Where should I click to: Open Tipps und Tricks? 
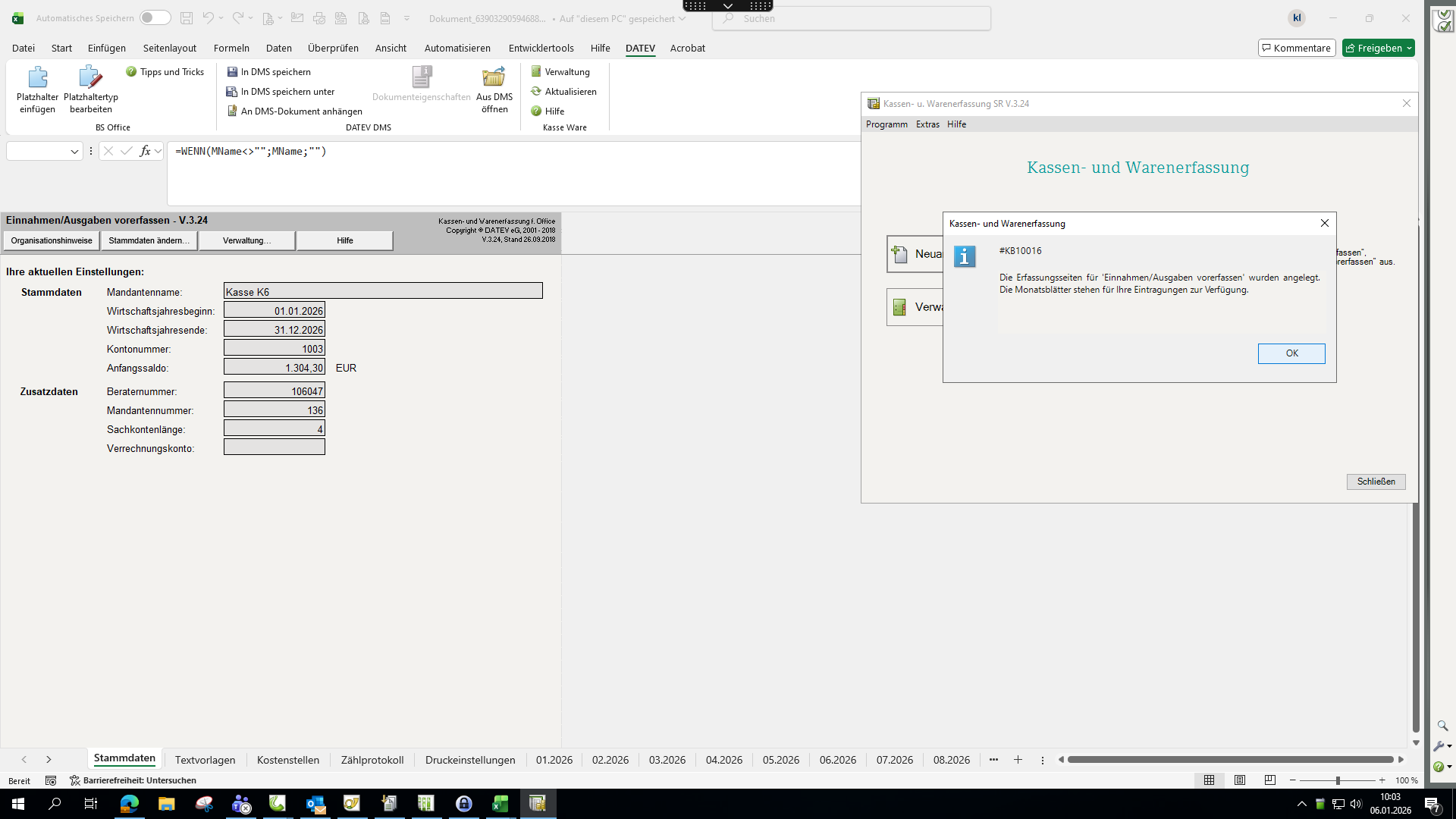pyautogui.click(x=165, y=72)
